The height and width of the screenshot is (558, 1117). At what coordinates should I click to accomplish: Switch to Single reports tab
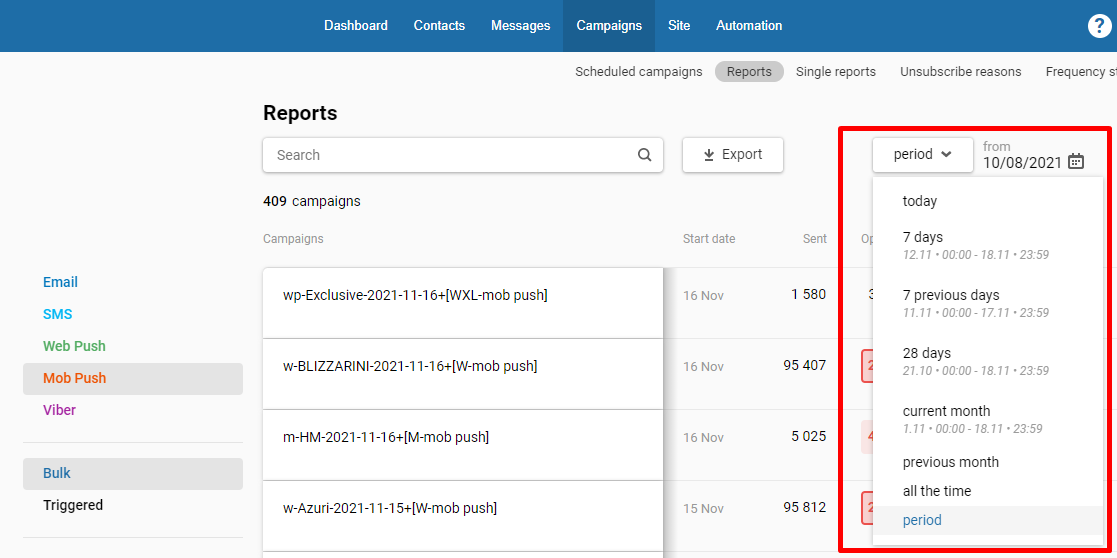click(836, 72)
